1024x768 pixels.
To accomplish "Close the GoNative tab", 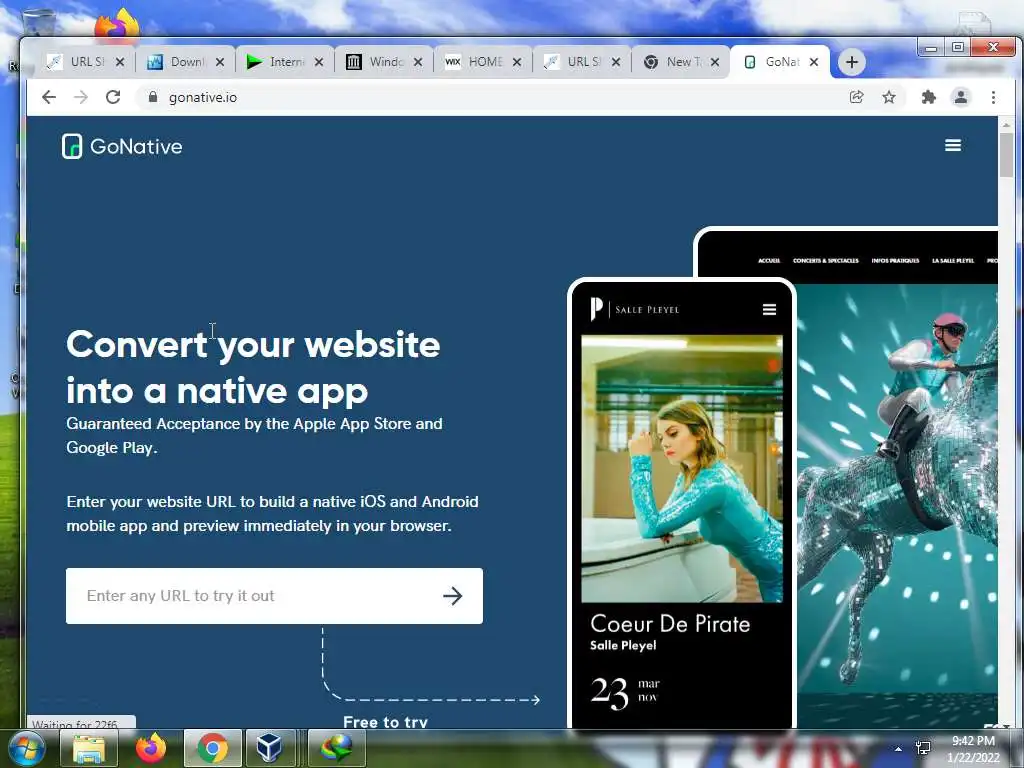I will point(814,62).
